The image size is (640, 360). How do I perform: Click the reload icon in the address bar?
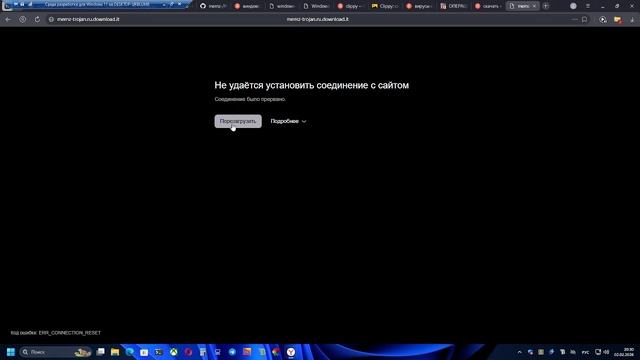37,19
